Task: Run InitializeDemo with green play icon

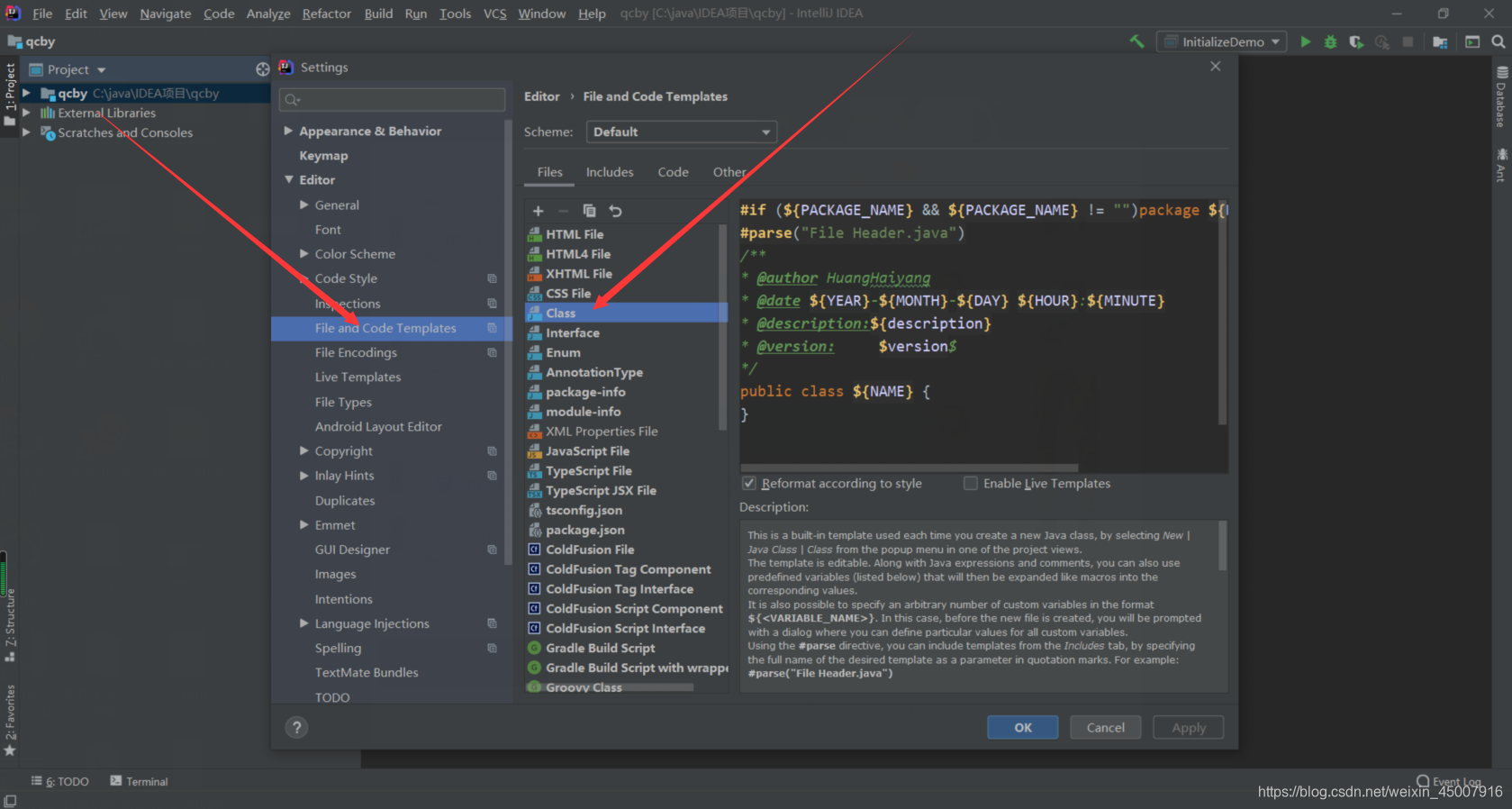Action: click(1305, 41)
